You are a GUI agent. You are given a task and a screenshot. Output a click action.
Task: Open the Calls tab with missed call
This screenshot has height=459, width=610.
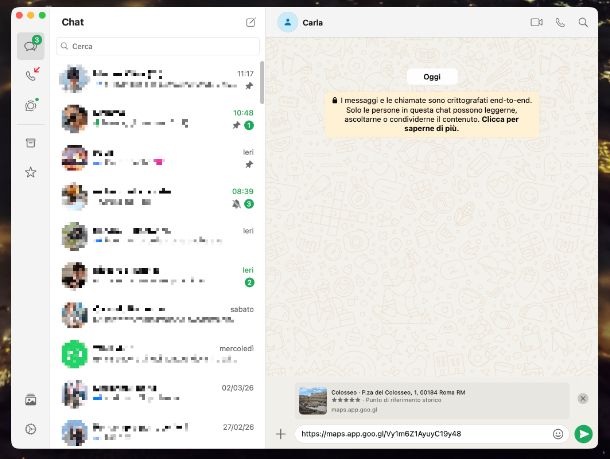[x=32, y=75]
